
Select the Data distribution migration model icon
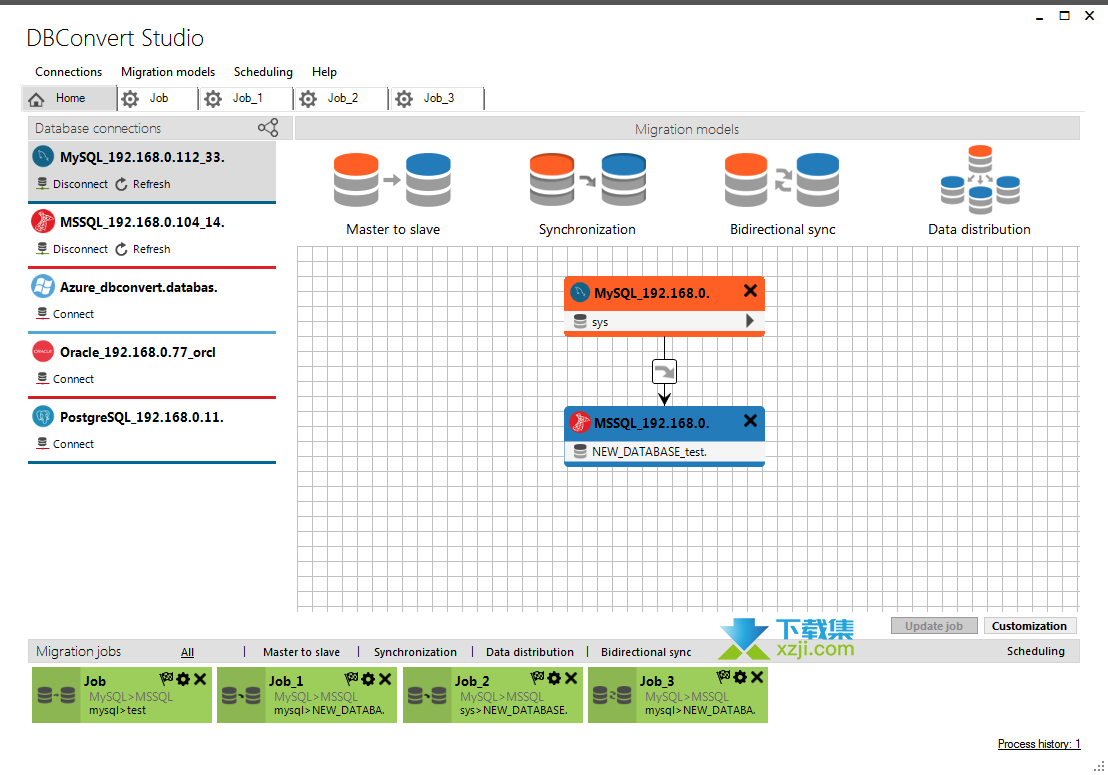979,180
